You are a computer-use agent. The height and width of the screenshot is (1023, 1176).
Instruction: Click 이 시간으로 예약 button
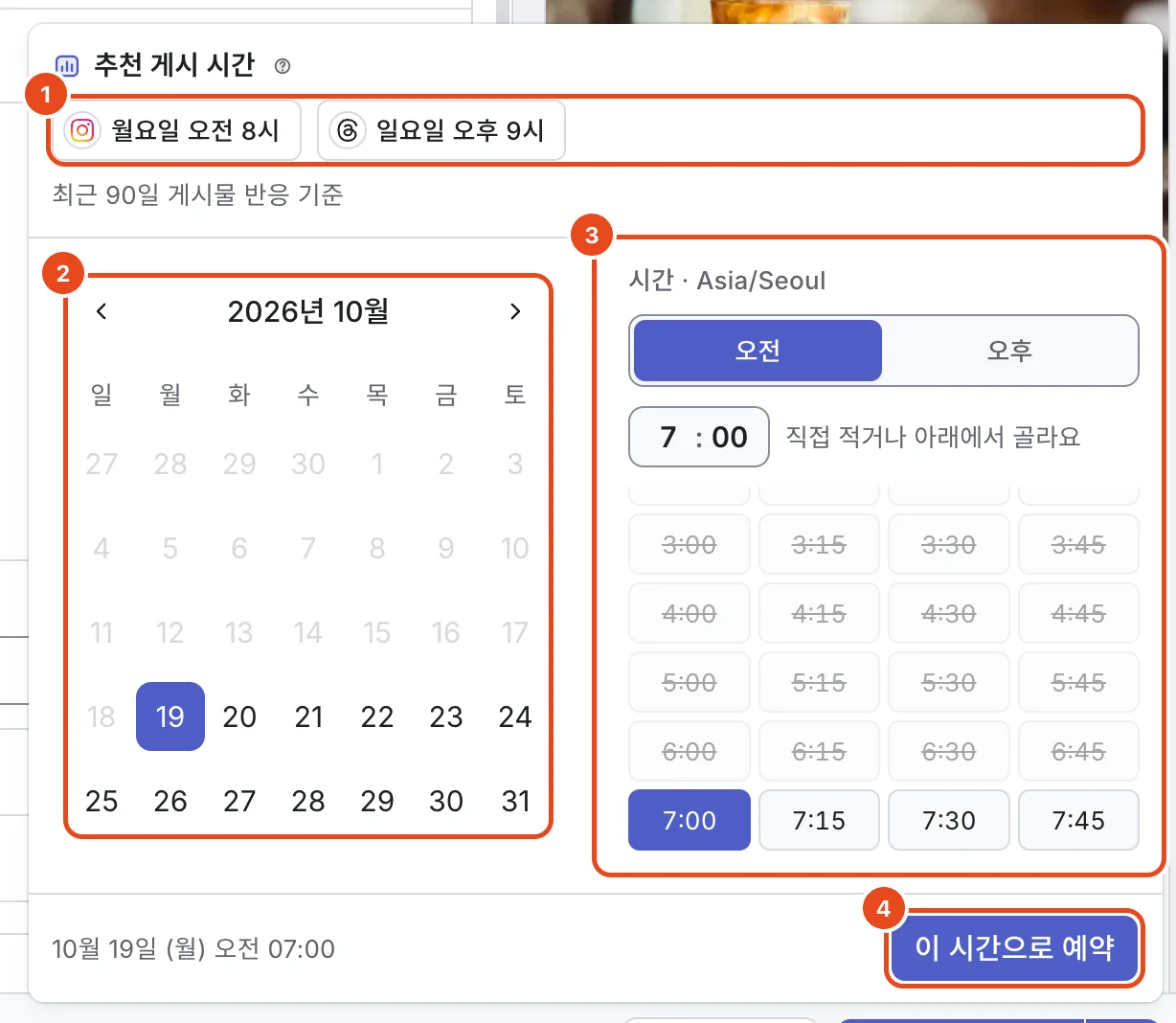(x=1015, y=948)
